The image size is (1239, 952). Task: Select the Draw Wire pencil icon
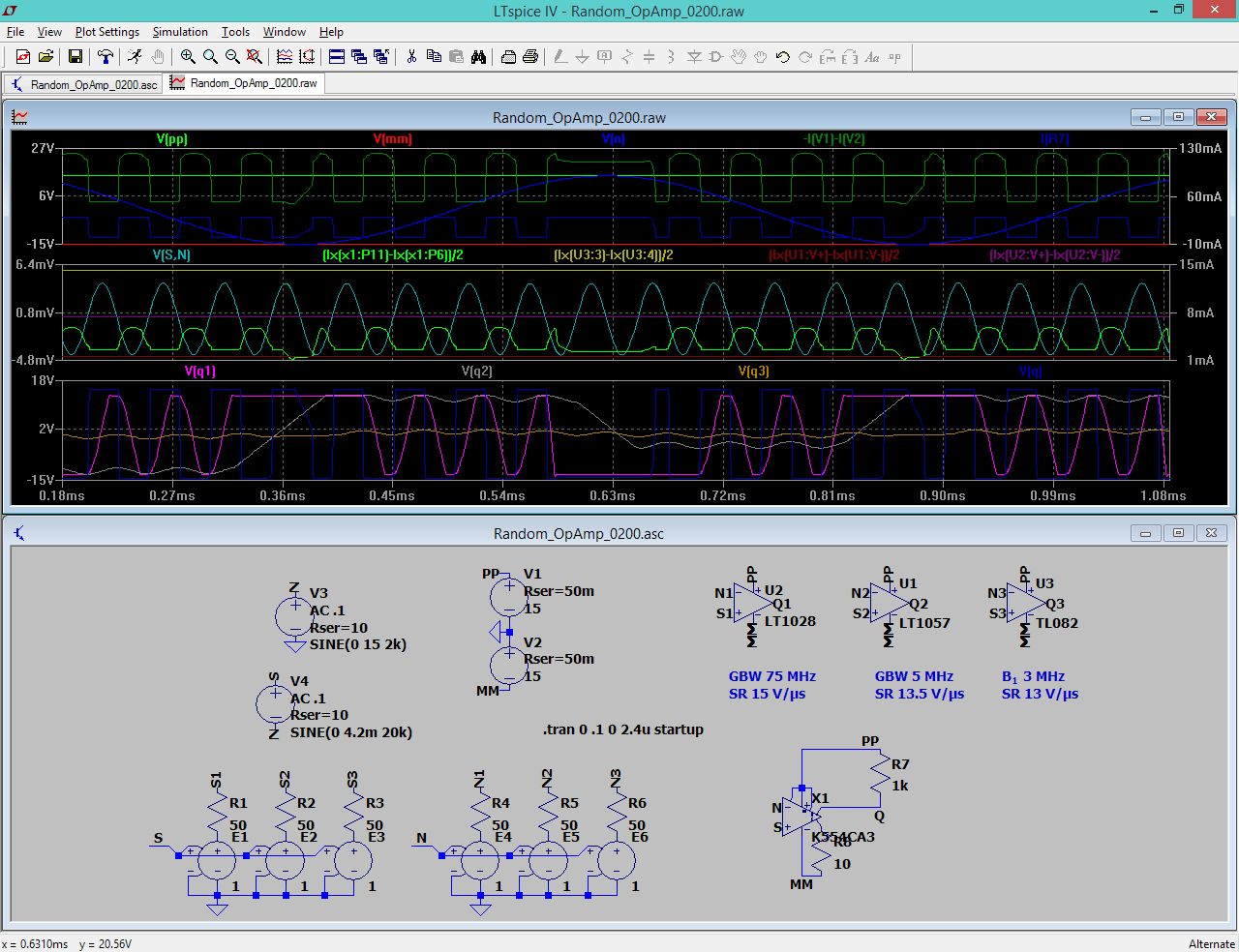pos(560,57)
